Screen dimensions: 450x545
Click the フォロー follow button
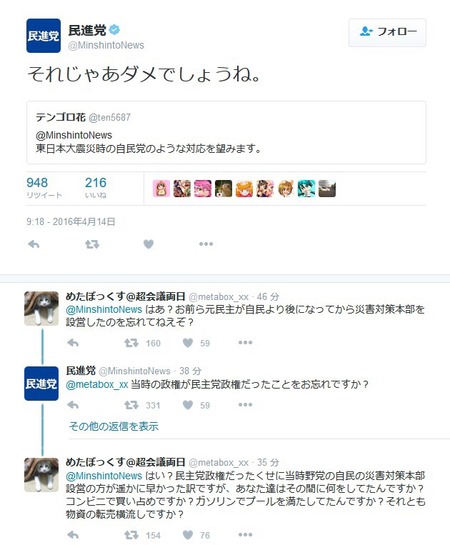point(387,32)
